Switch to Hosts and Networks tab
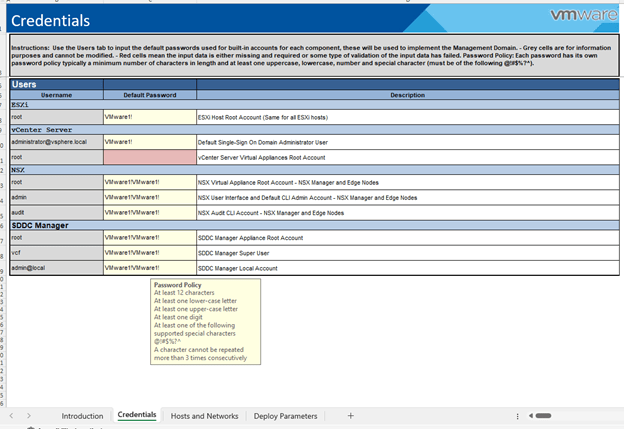Image resolution: width=624 pixels, height=429 pixels. (205, 415)
